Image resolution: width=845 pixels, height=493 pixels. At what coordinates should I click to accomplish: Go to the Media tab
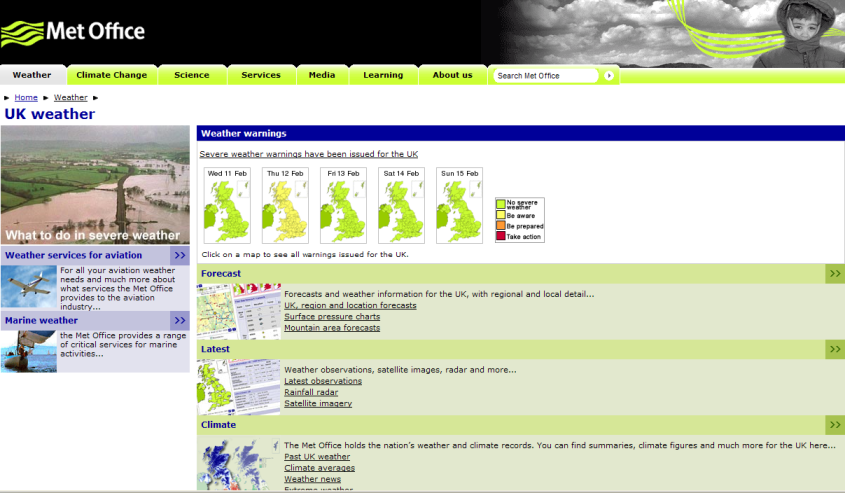[x=322, y=75]
